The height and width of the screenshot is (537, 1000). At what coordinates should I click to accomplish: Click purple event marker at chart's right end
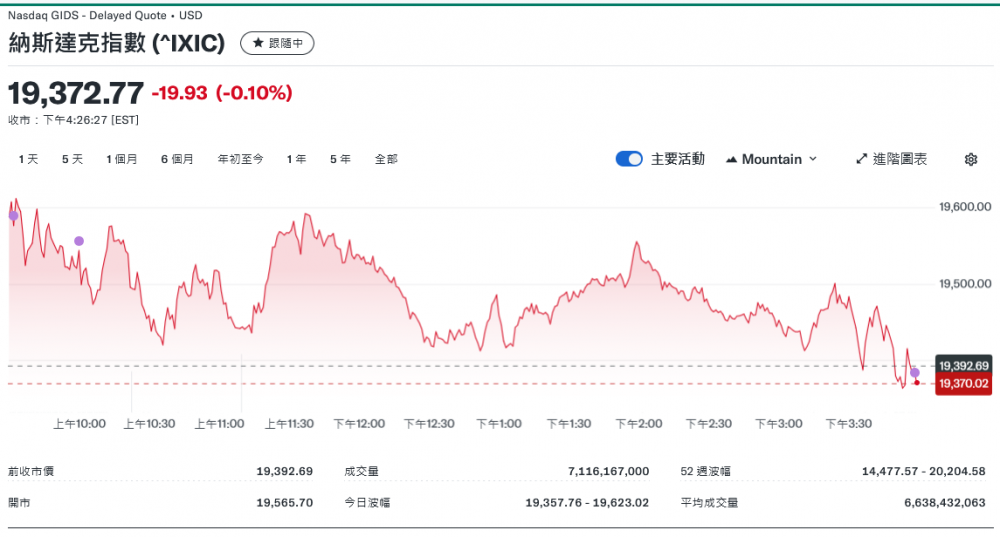pos(915,372)
